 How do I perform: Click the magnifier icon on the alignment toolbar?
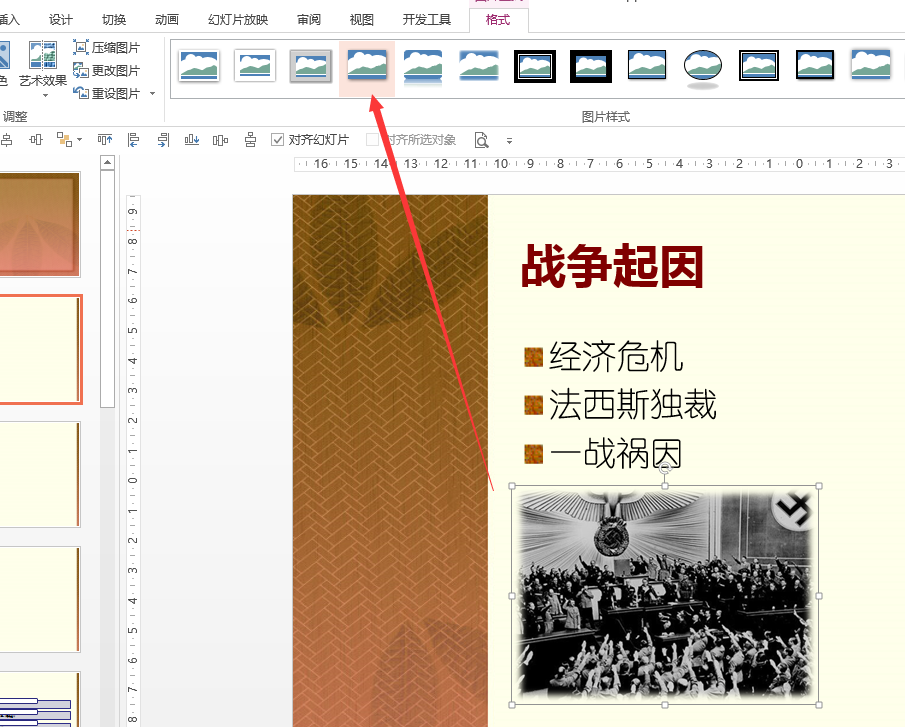[481, 140]
